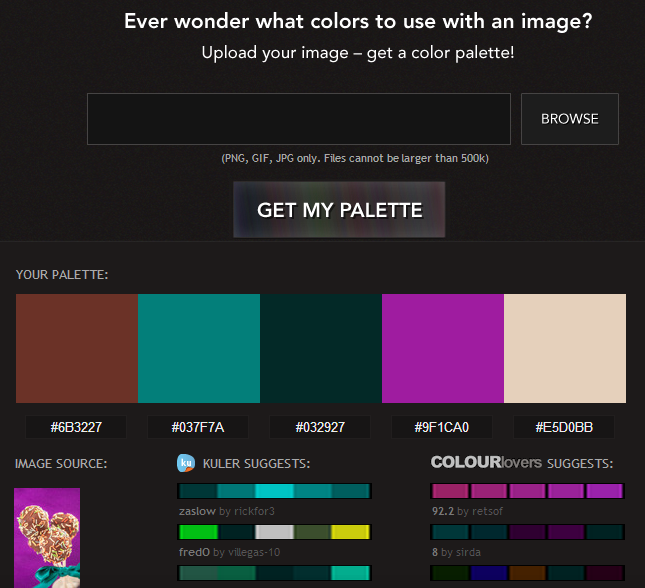This screenshot has height=588, width=645.
Task: Open the 'zaslow' palette name link
Action: coord(197,511)
